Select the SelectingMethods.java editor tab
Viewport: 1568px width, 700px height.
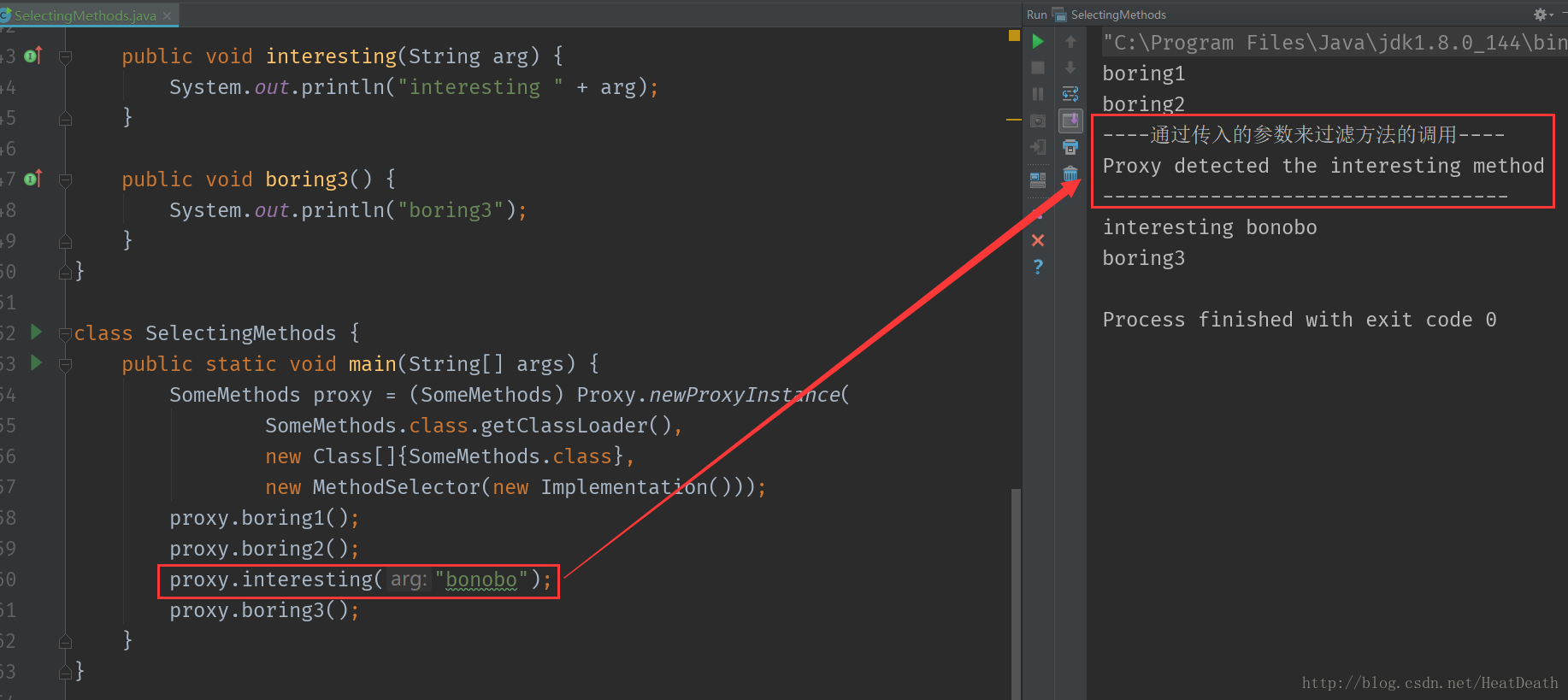click(x=85, y=15)
